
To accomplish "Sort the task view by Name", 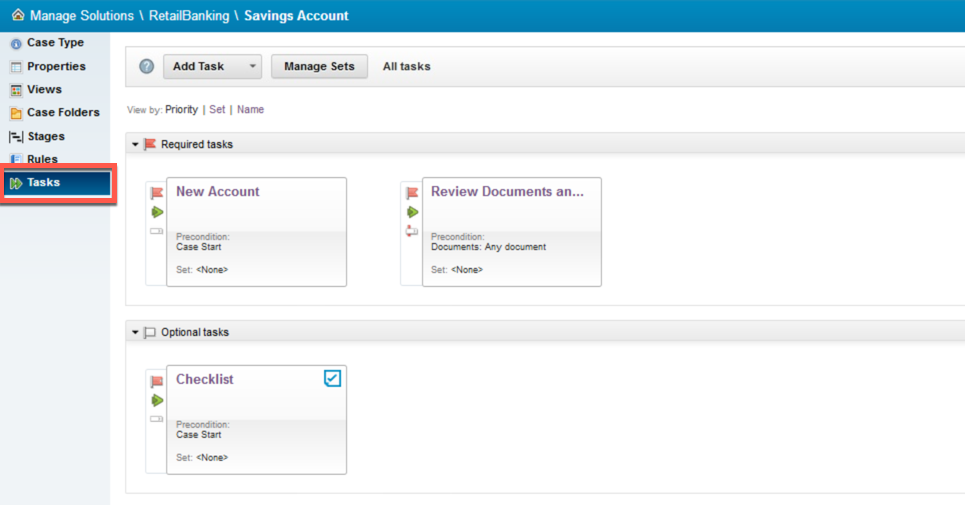I will pos(250,110).
